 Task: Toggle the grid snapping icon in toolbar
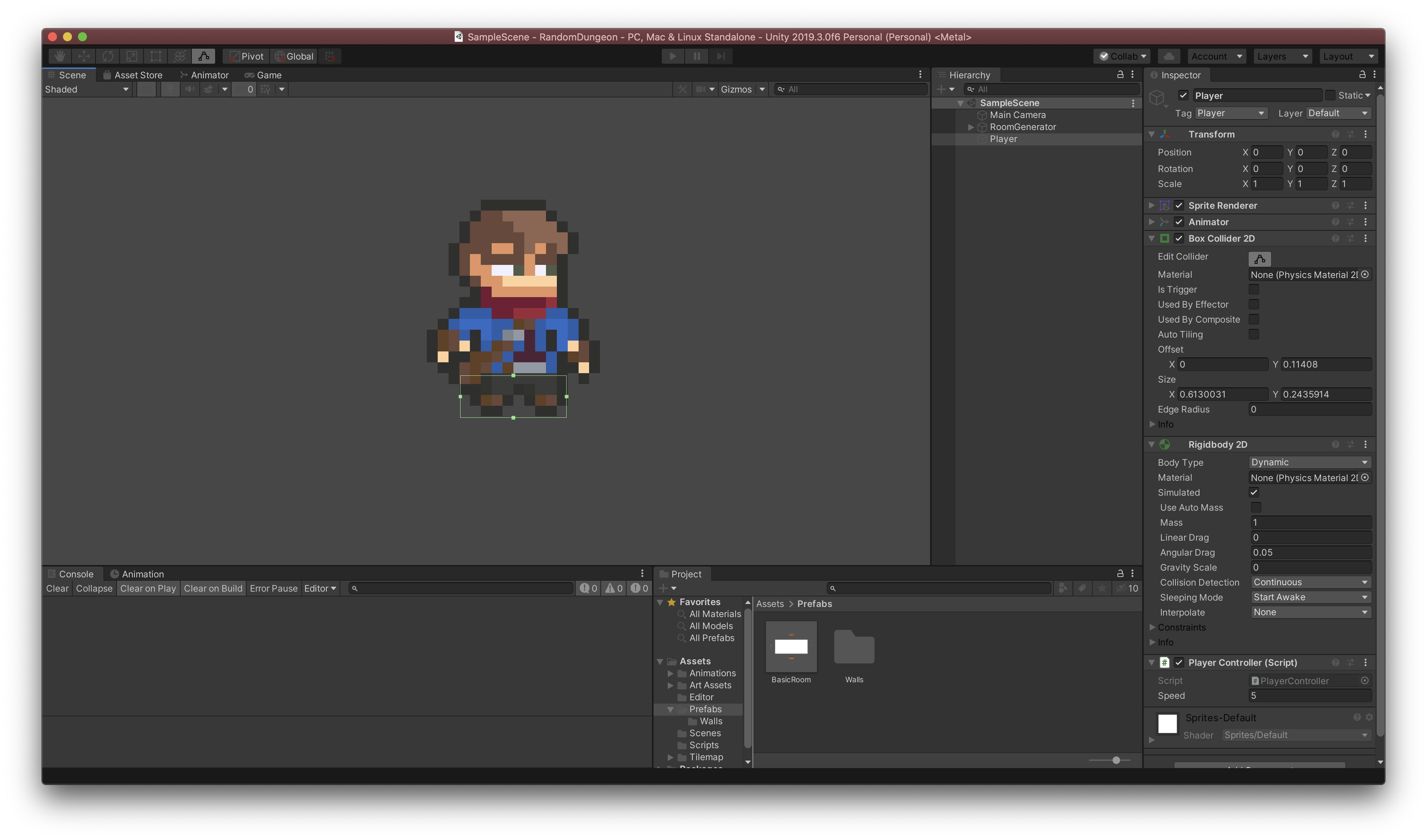click(x=330, y=56)
